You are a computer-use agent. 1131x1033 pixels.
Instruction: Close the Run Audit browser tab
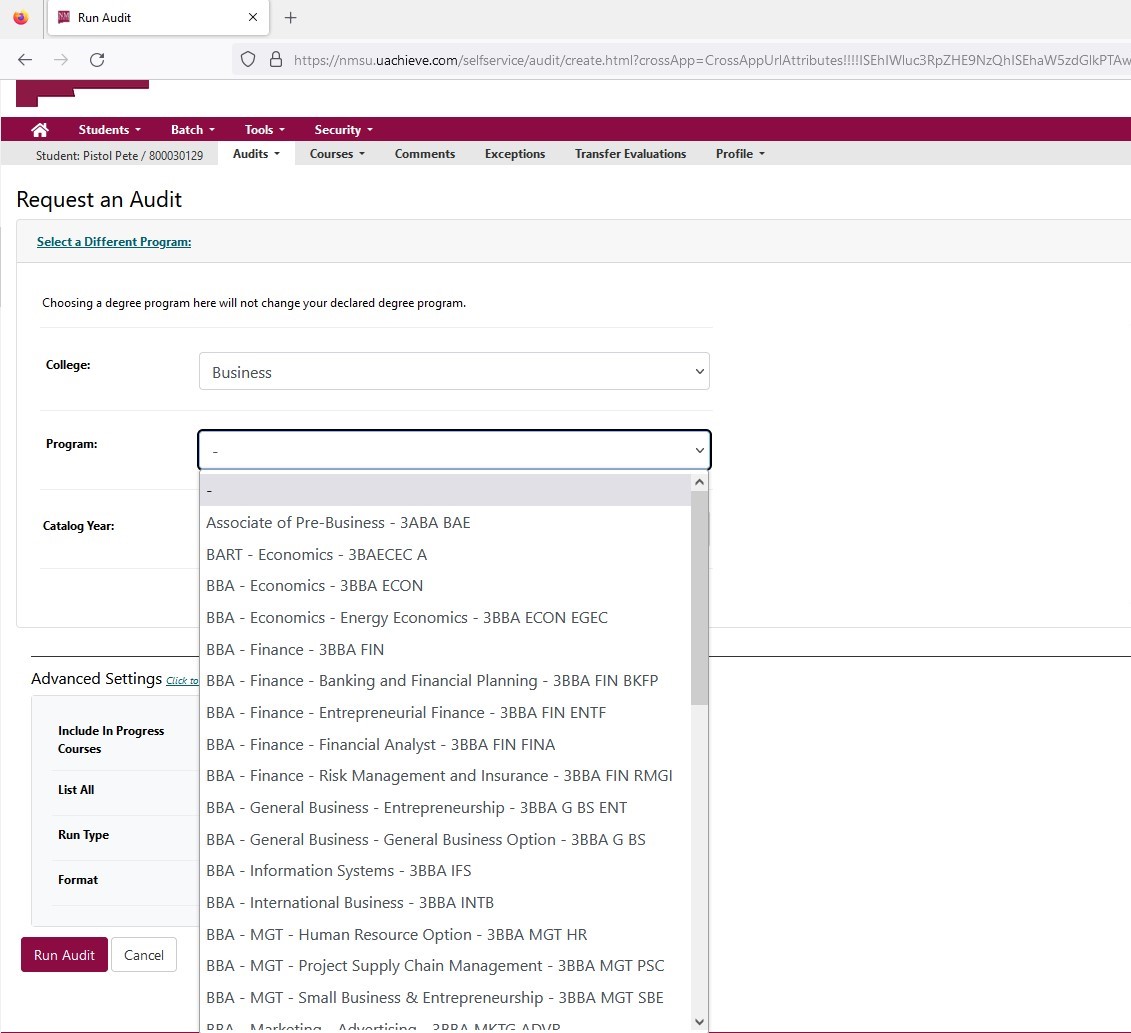[x=253, y=18]
